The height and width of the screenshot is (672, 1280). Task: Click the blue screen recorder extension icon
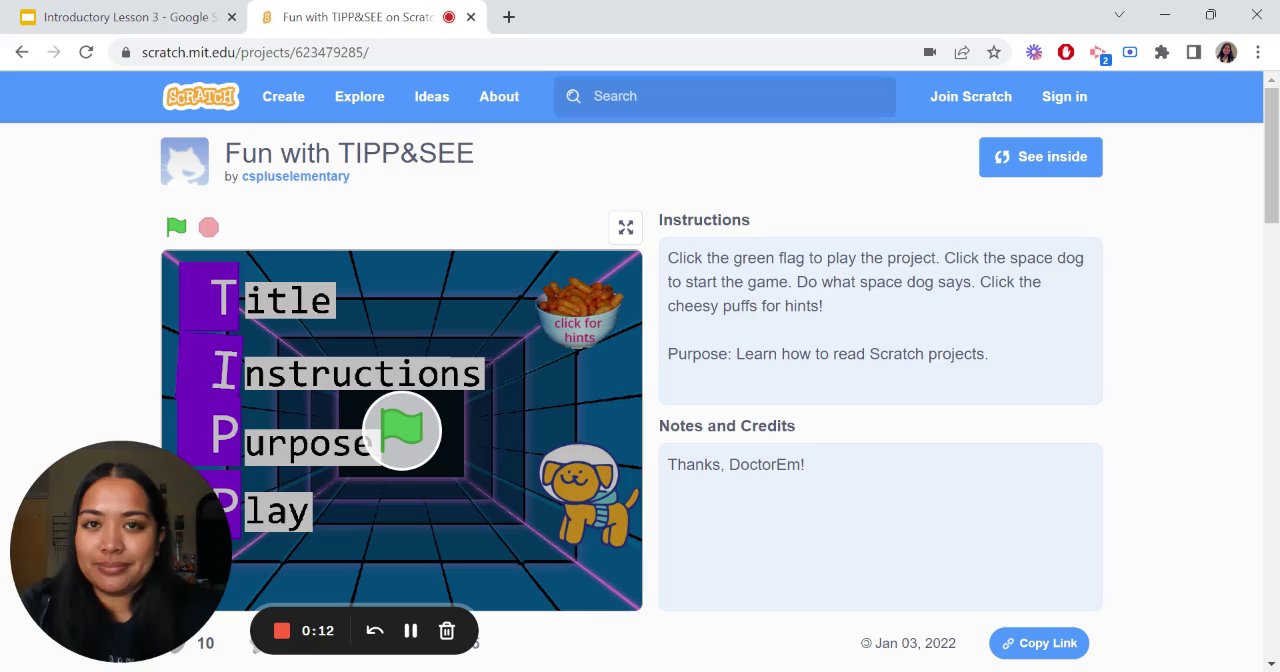click(1130, 52)
